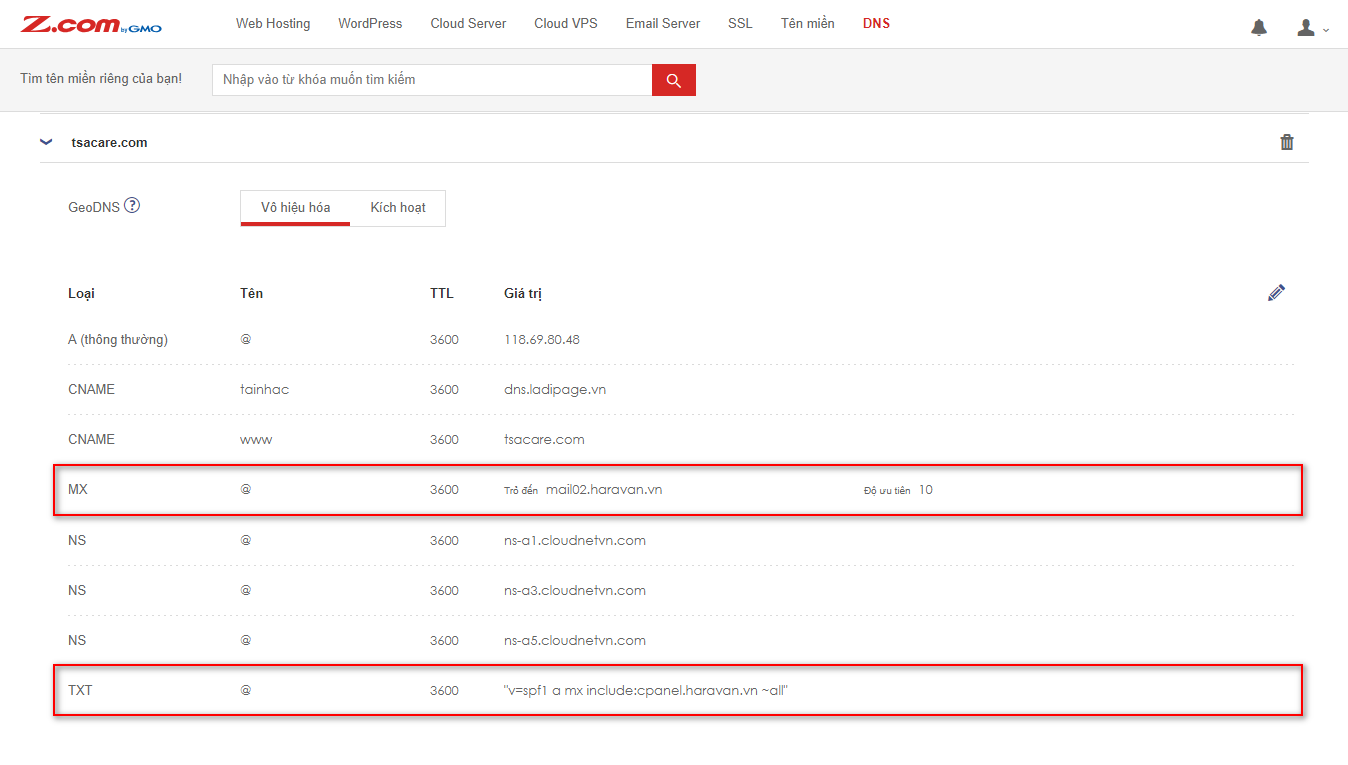Delete tsacare.com using the trash icon
Screen dimensions: 1348x765
[1286, 142]
